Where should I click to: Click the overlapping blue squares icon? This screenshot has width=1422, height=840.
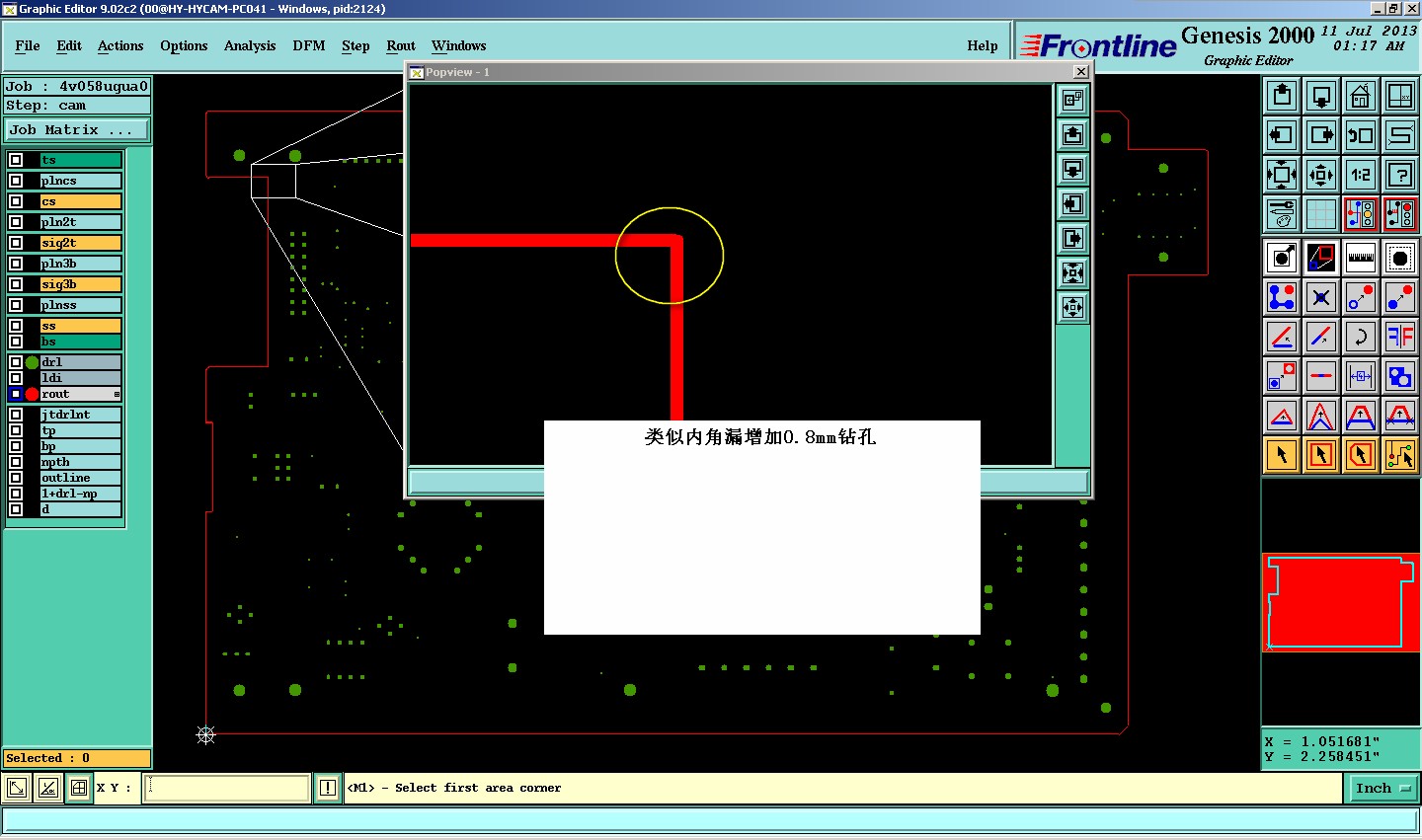1400,376
